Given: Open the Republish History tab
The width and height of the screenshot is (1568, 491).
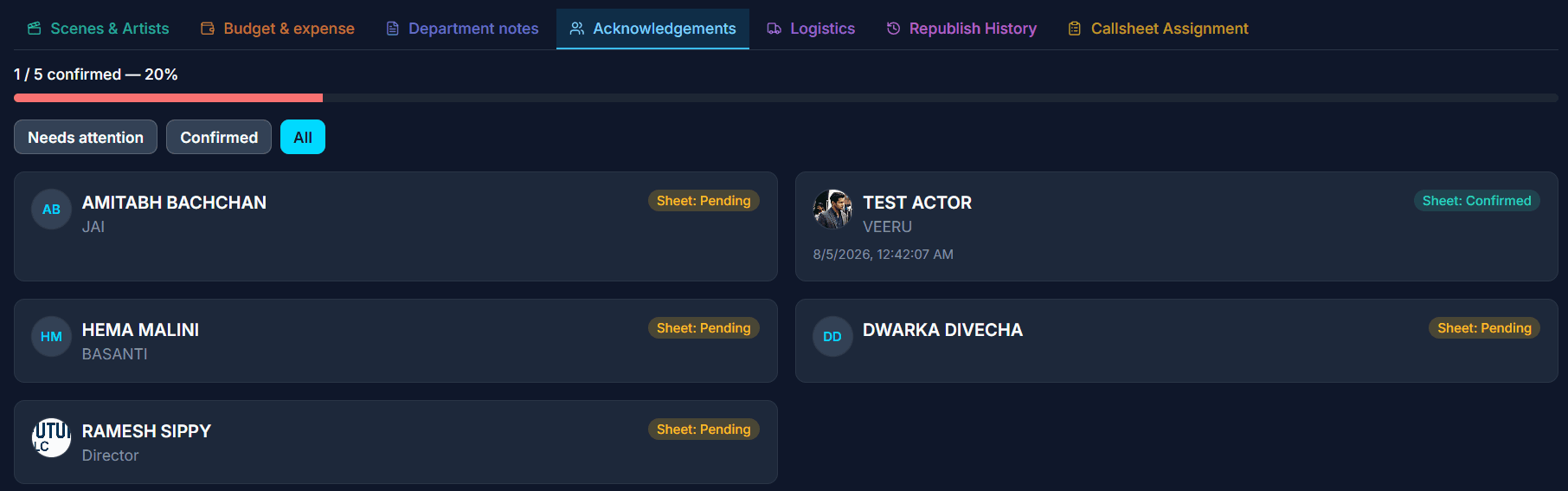Looking at the screenshot, I should click(x=961, y=29).
